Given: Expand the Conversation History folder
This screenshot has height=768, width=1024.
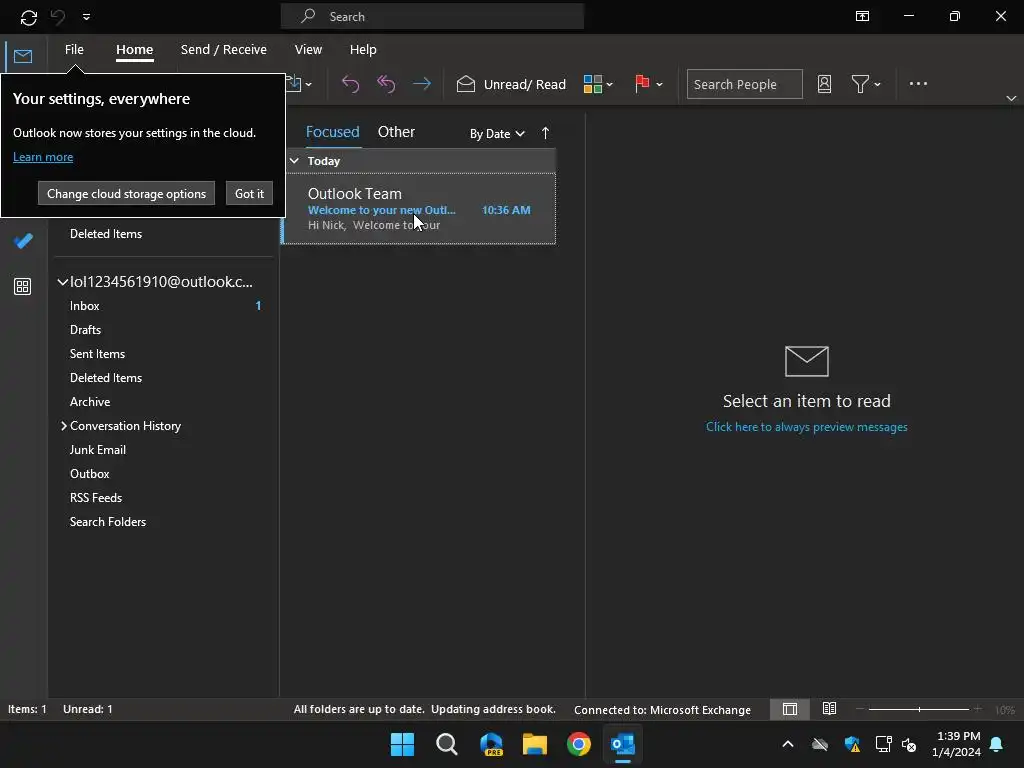Looking at the screenshot, I should click(x=63, y=426).
